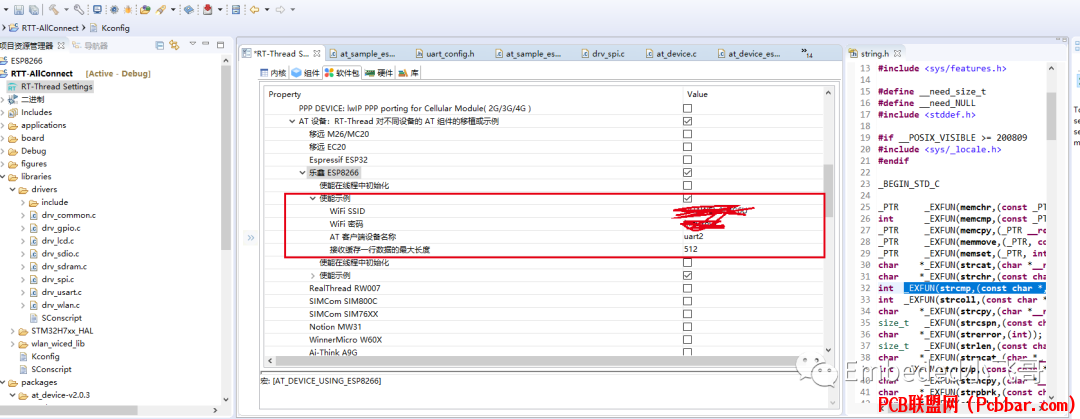
Task: Click the open-folder toolbar icon
Action: [x=145, y=10]
